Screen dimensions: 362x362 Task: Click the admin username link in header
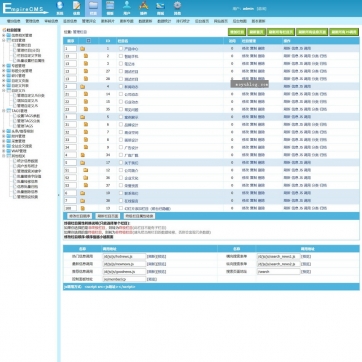tap(248, 8)
